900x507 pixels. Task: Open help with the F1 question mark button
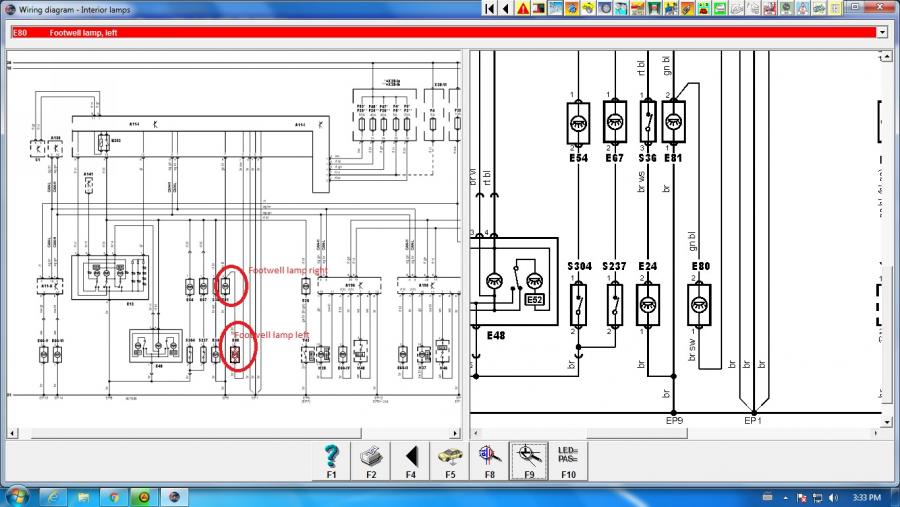[331, 460]
